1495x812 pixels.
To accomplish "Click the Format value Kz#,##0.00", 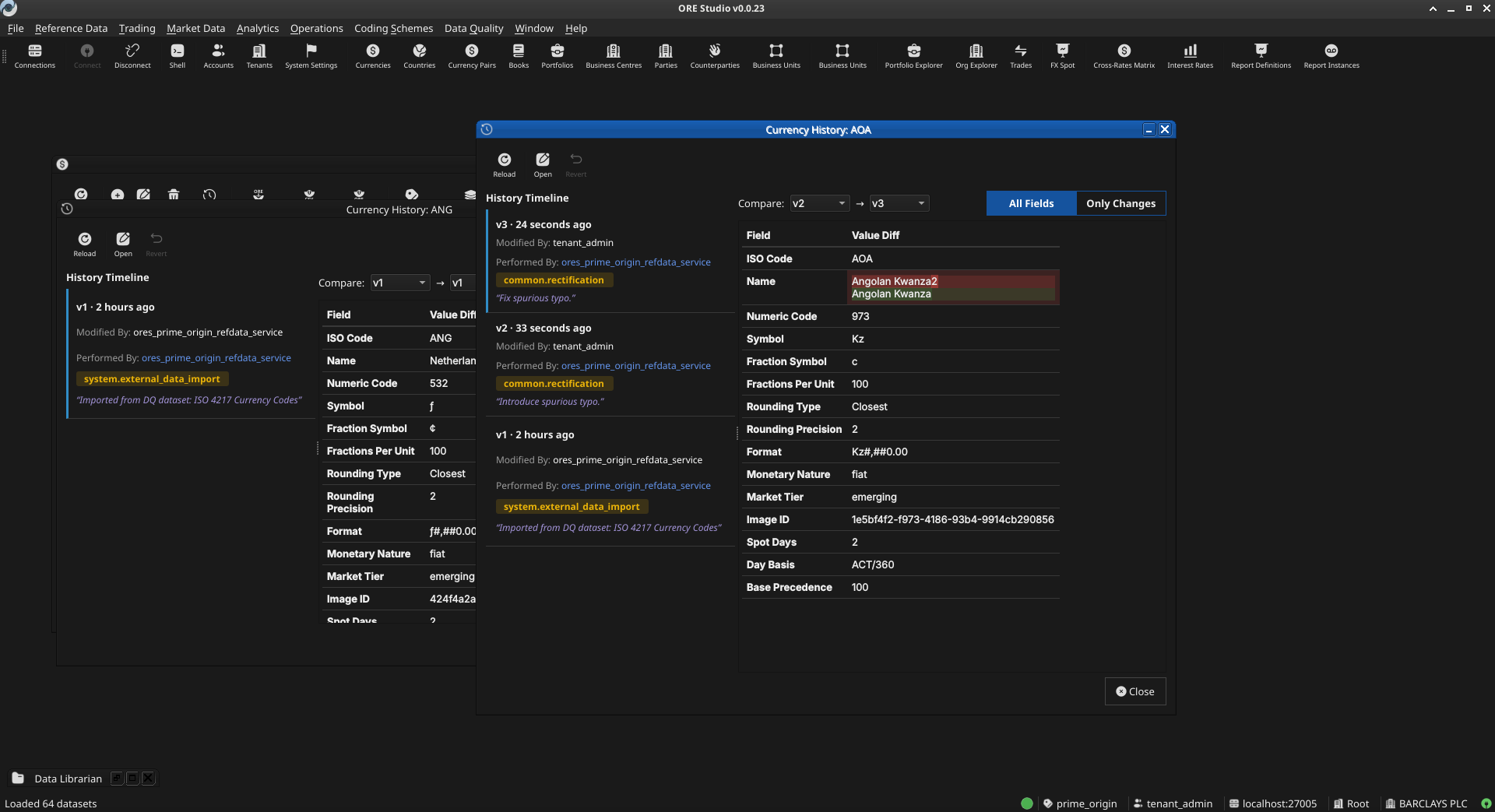I will pyautogui.click(x=880, y=452).
